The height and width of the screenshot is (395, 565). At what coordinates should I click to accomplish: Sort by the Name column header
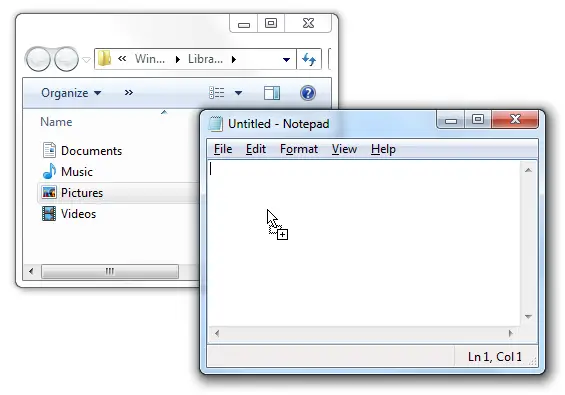pos(56,122)
